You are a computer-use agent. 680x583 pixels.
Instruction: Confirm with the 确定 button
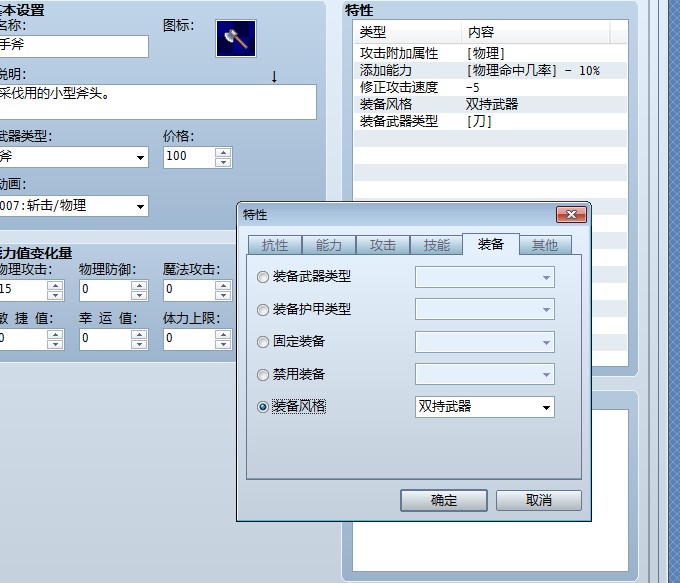tap(444, 501)
